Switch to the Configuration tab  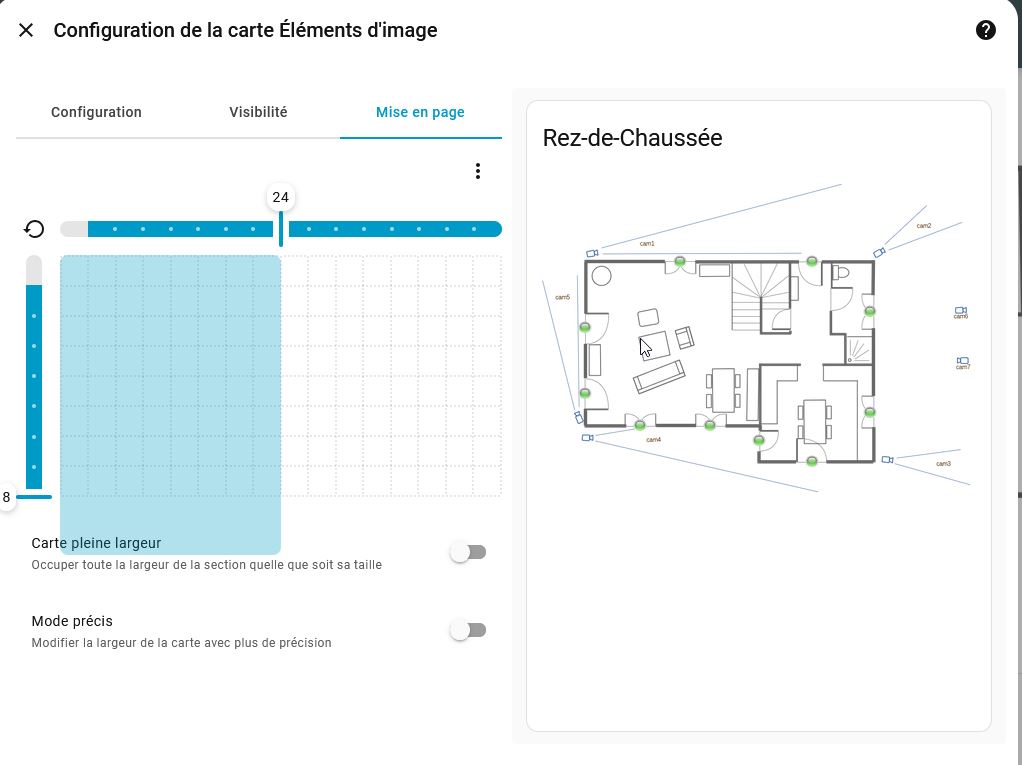pos(96,112)
